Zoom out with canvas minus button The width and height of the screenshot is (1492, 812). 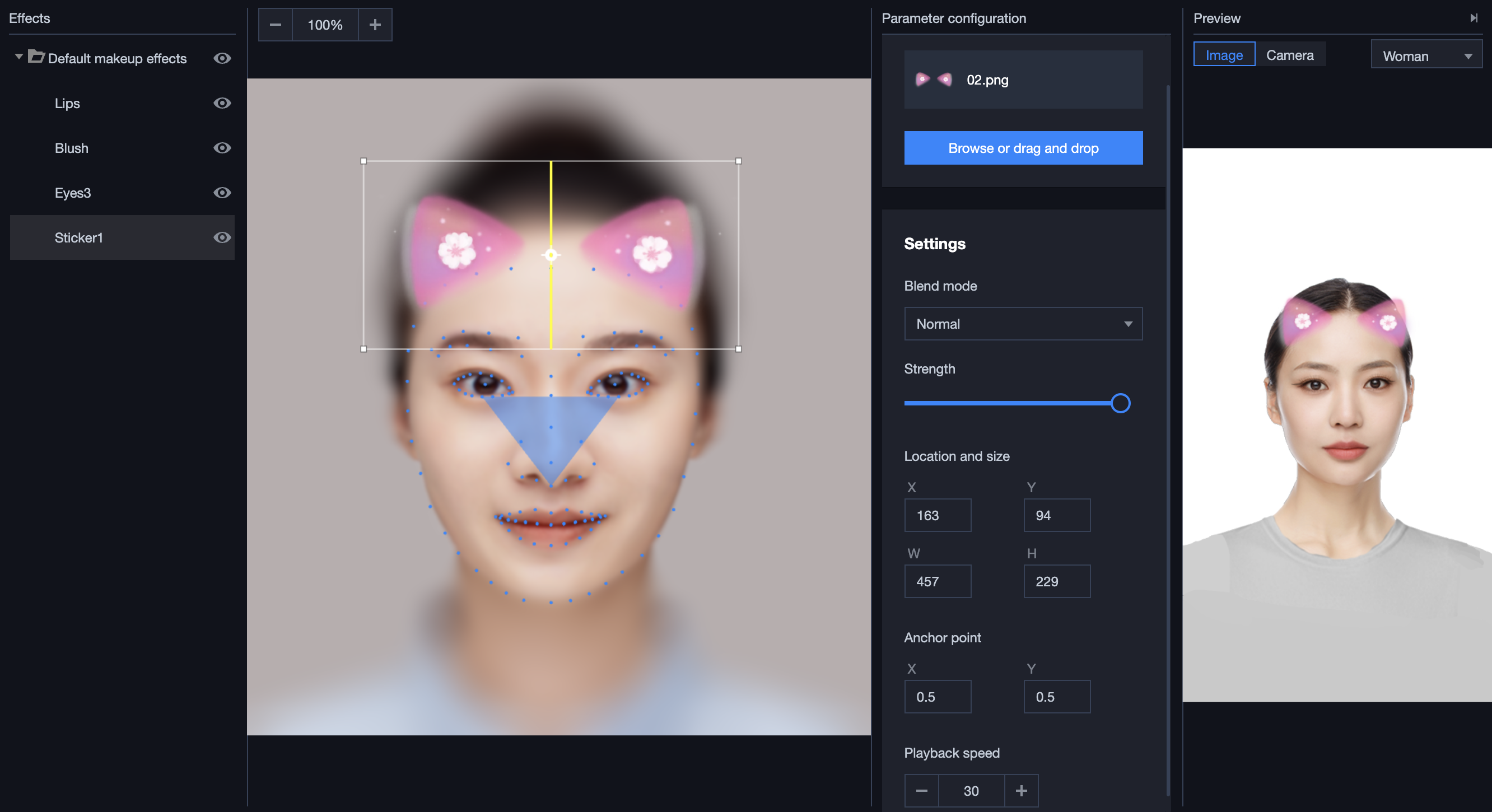(x=275, y=25)
